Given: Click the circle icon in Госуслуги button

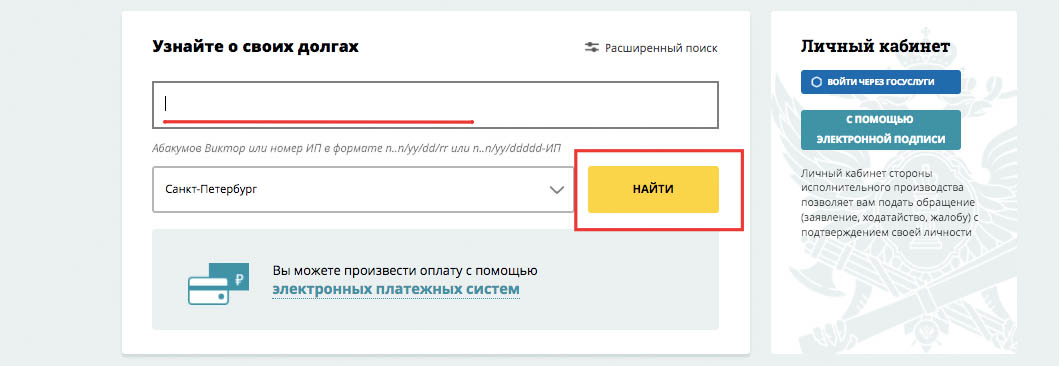Looking at the screenshot, I should click(816, 82).
